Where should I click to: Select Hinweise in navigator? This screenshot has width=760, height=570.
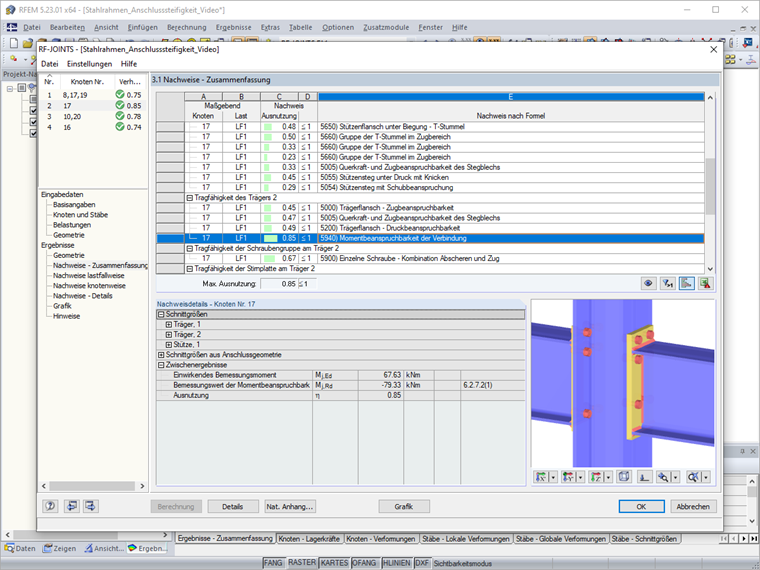pos(66,316)
